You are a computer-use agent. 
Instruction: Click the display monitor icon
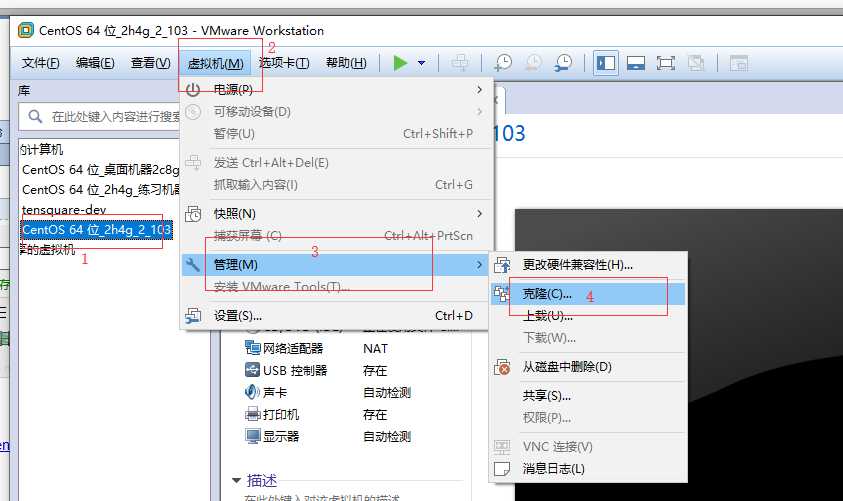click(x=253, y=436)
